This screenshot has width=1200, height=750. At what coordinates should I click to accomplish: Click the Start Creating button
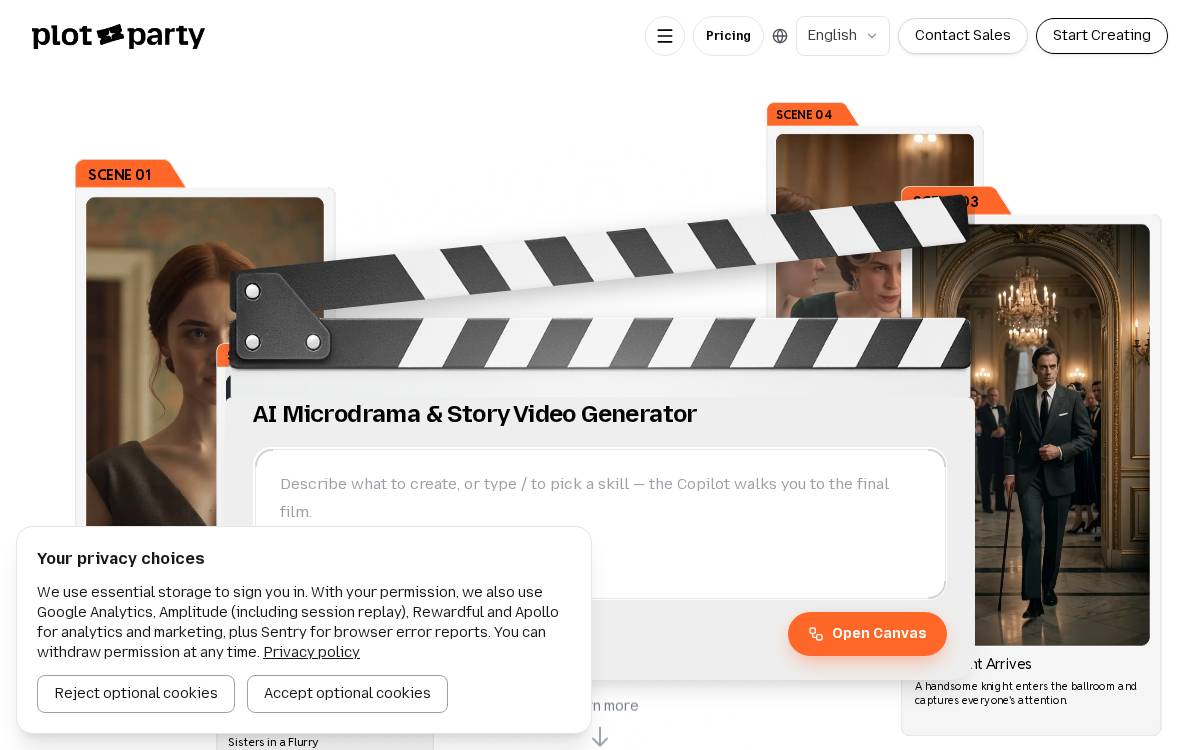[x=1101, y=36]
